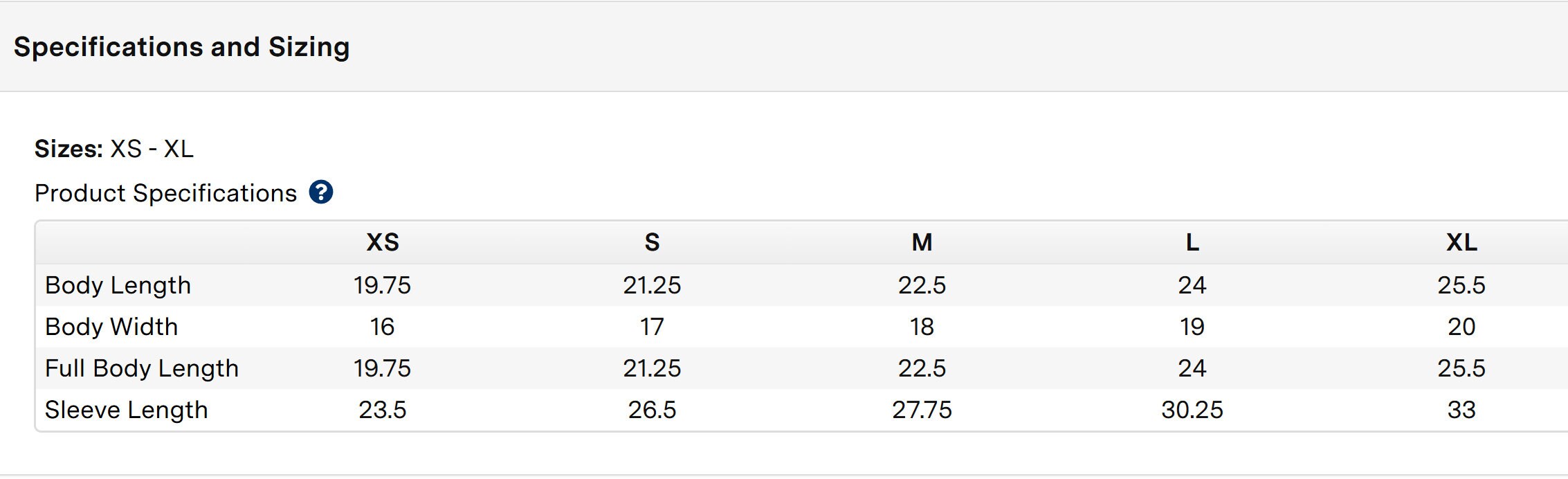Select the Full Body Length row label
Image resolution: width=1568 pixels, height=479 pixels.
pos(142,368)
